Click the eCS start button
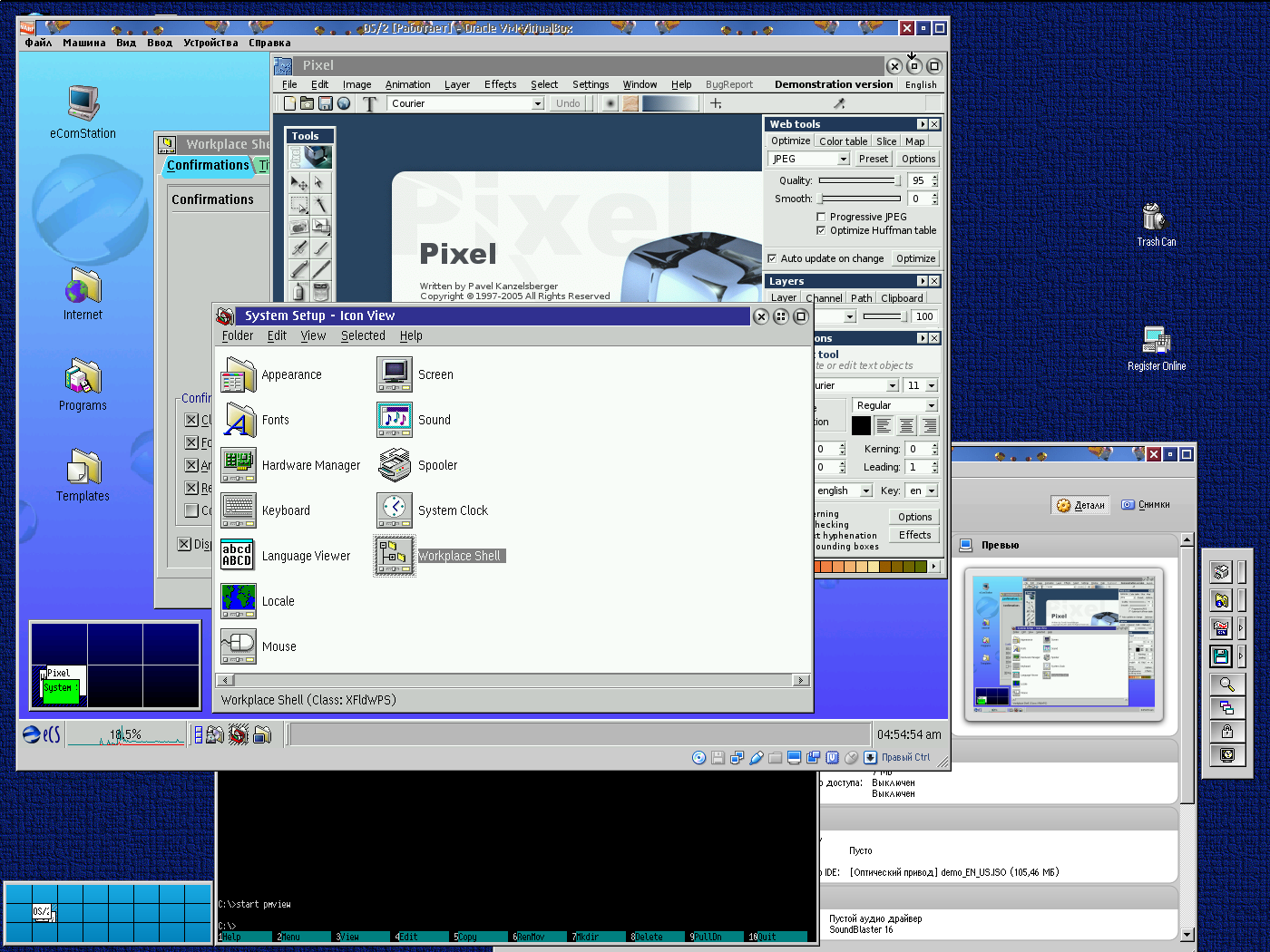 [x=42, y=734]
